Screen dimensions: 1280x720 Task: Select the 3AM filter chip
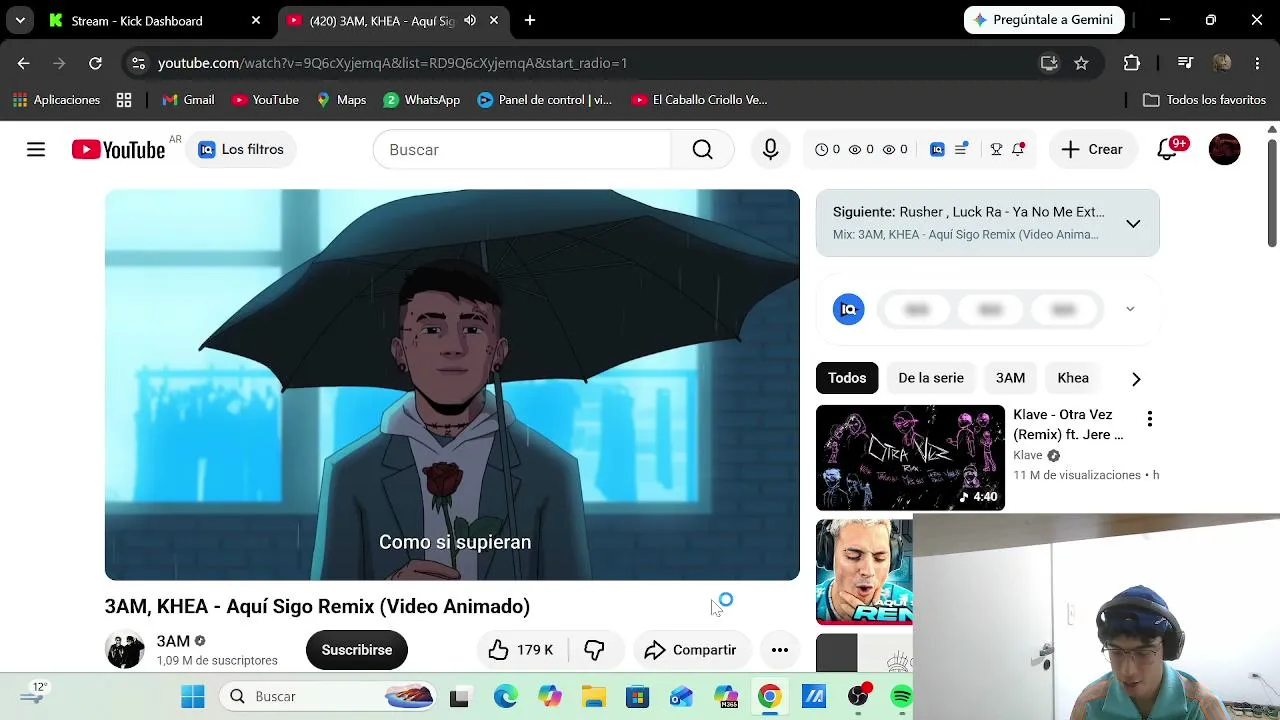click(1010, 378)
